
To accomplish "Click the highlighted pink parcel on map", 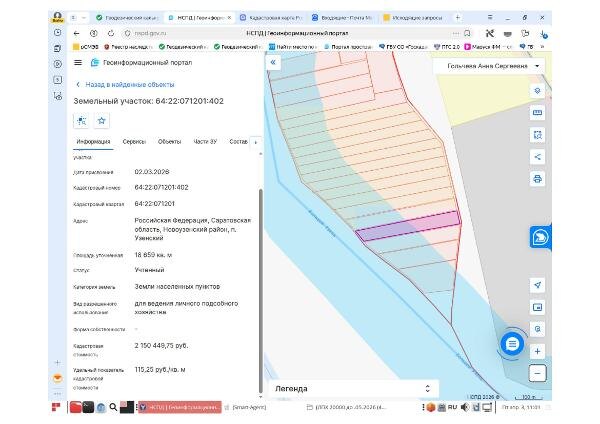I will (x=409, y=226).
